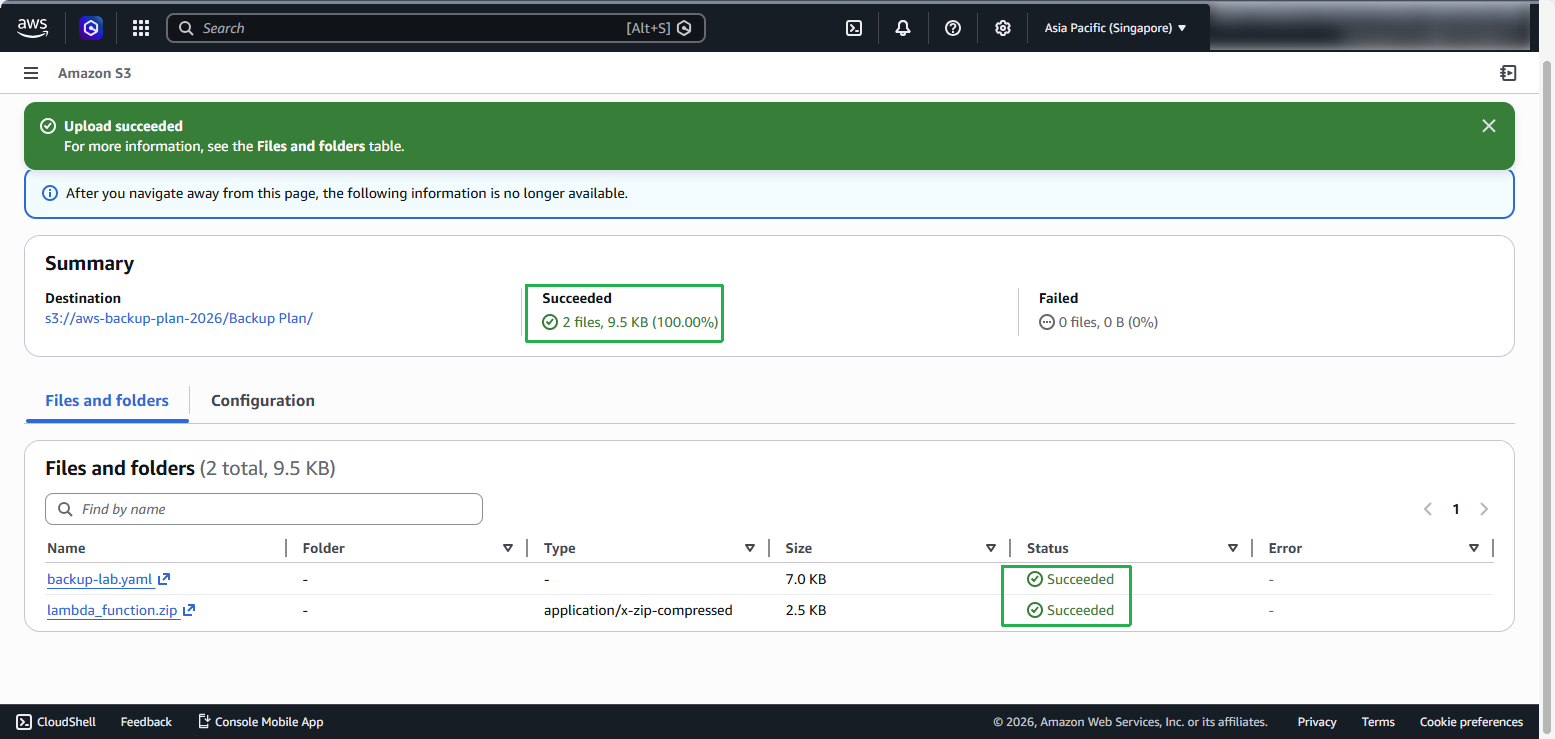Screen dimensions: 1555x739
Task: Dismiss the Upload succeeded banner
Action: (x=1489, y=126)
